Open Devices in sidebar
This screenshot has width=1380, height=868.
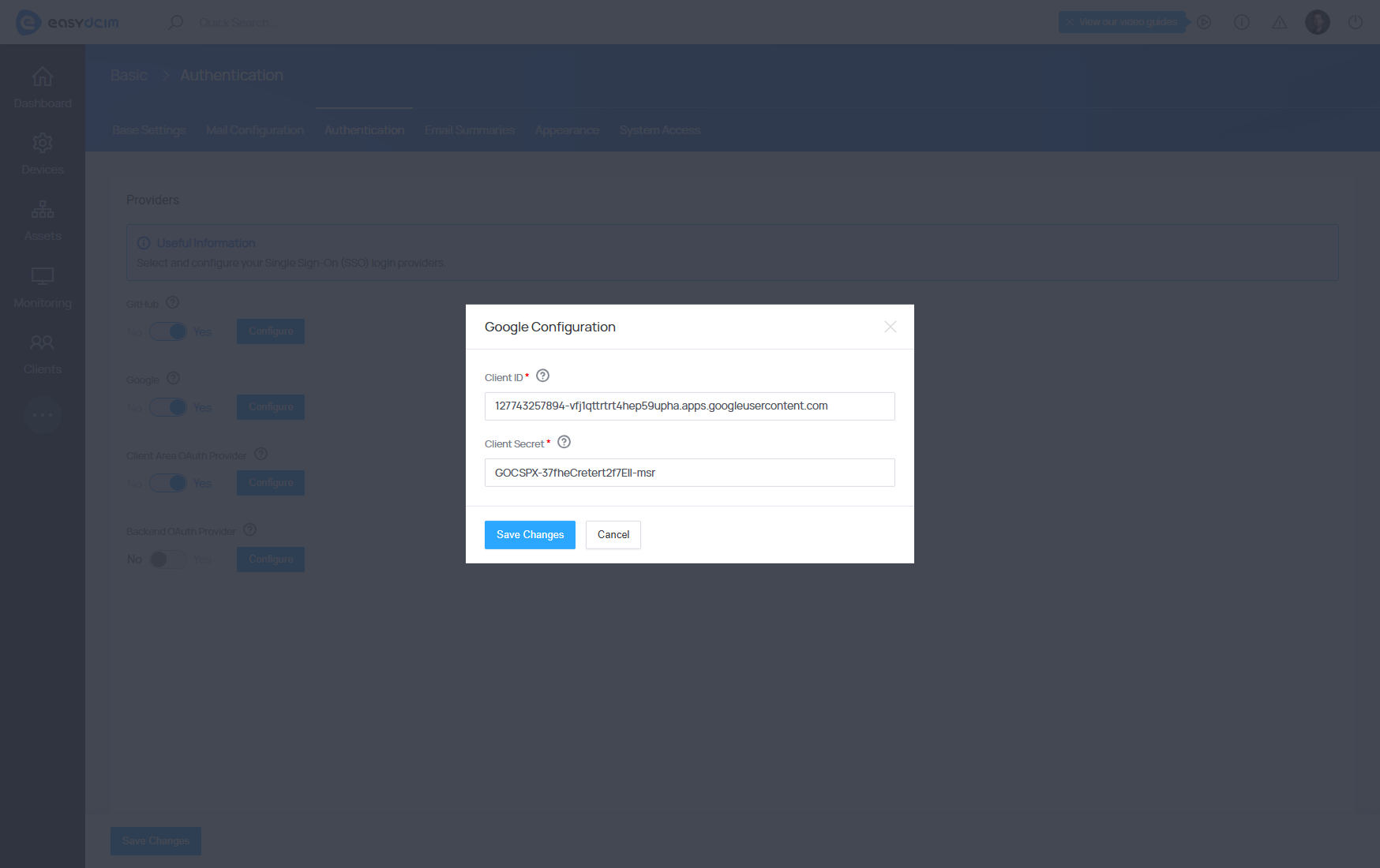43,154
